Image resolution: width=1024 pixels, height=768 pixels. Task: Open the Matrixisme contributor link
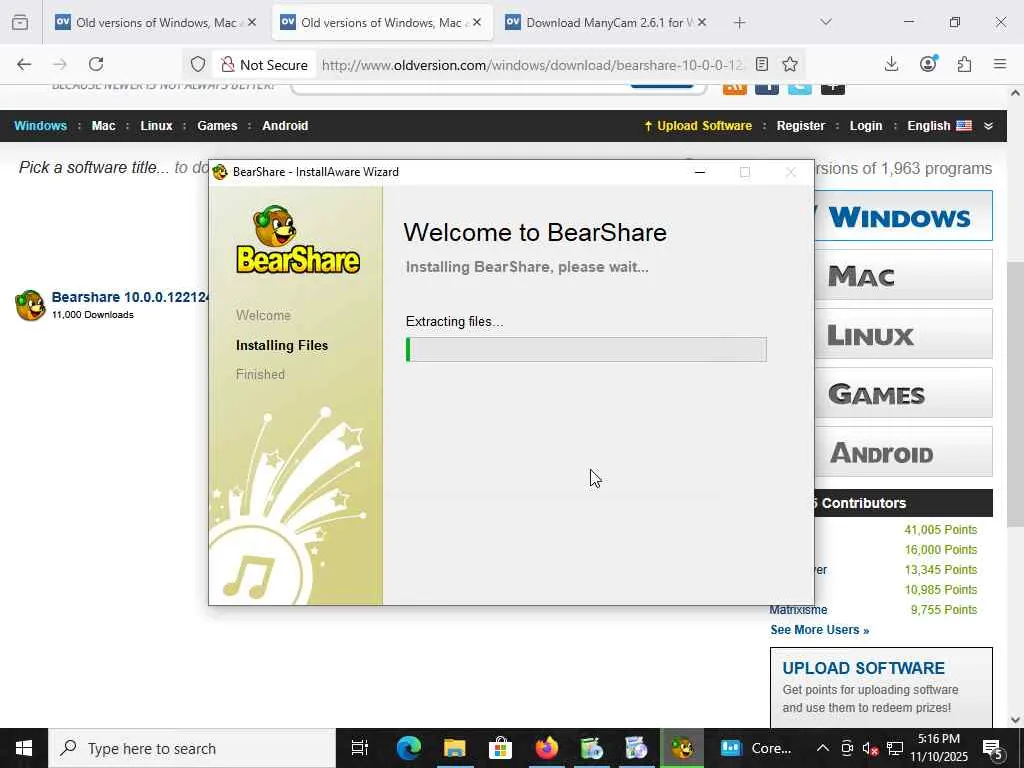pos(798,610)
